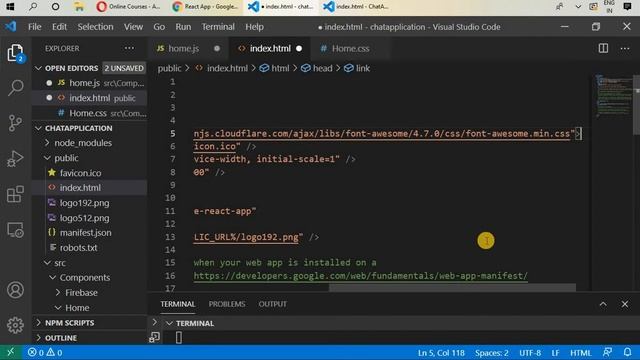
Task: Click the feedback icon in status bar
Action: click(607, 352)
